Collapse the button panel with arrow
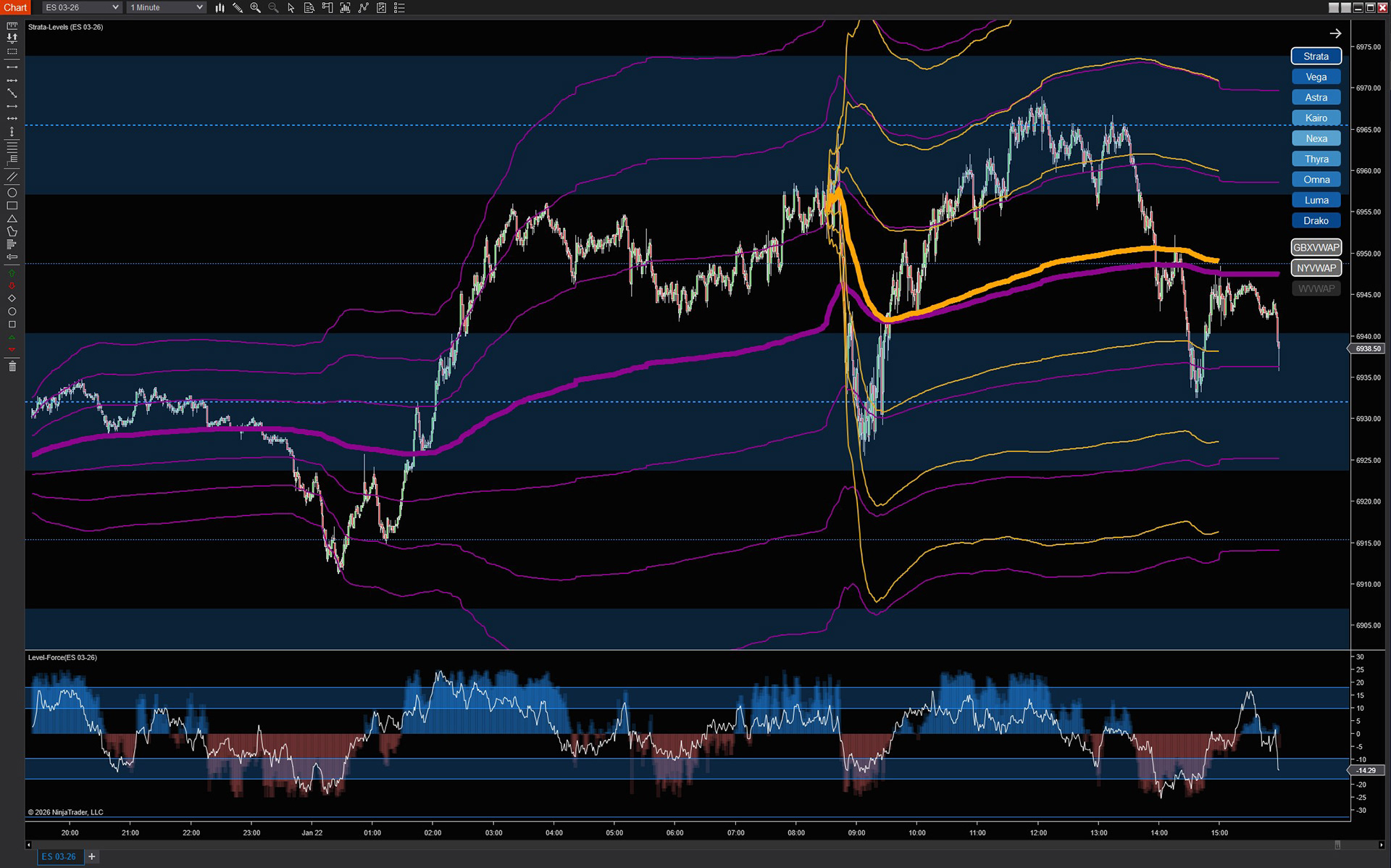Image resolution: width=1391 pixels, height=868 pixels. click(x=1335, y=33)
